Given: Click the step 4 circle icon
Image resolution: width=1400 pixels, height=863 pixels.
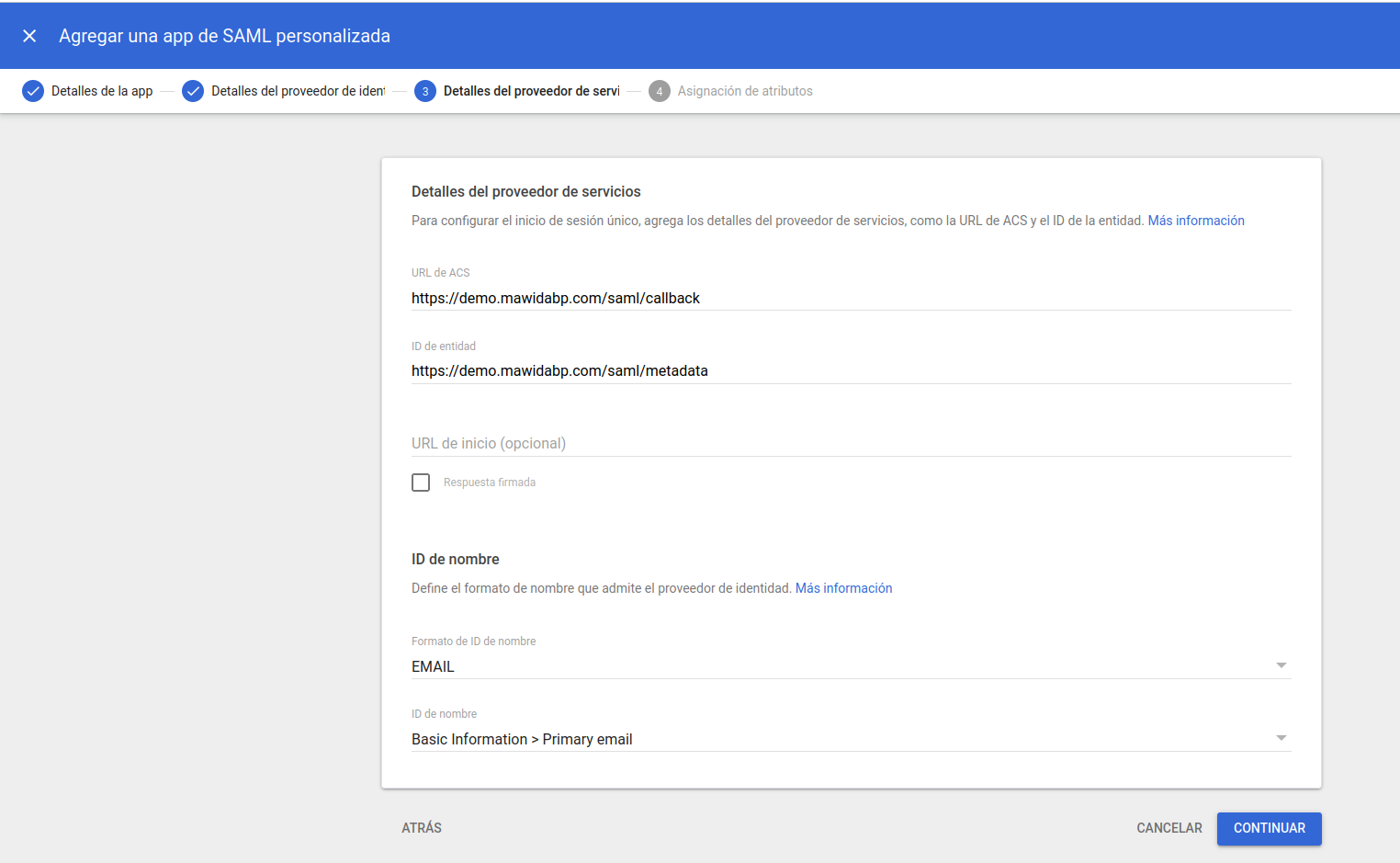Looking at the screenshot, I should (x=660, y=91).
